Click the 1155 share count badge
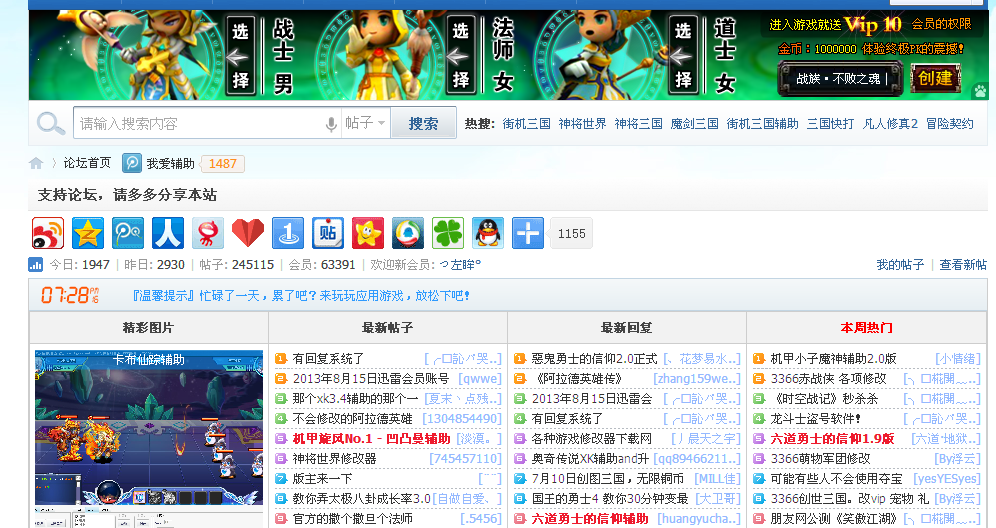Image resolution: width=996 pixels, height=528 pixels. [572, 234]
